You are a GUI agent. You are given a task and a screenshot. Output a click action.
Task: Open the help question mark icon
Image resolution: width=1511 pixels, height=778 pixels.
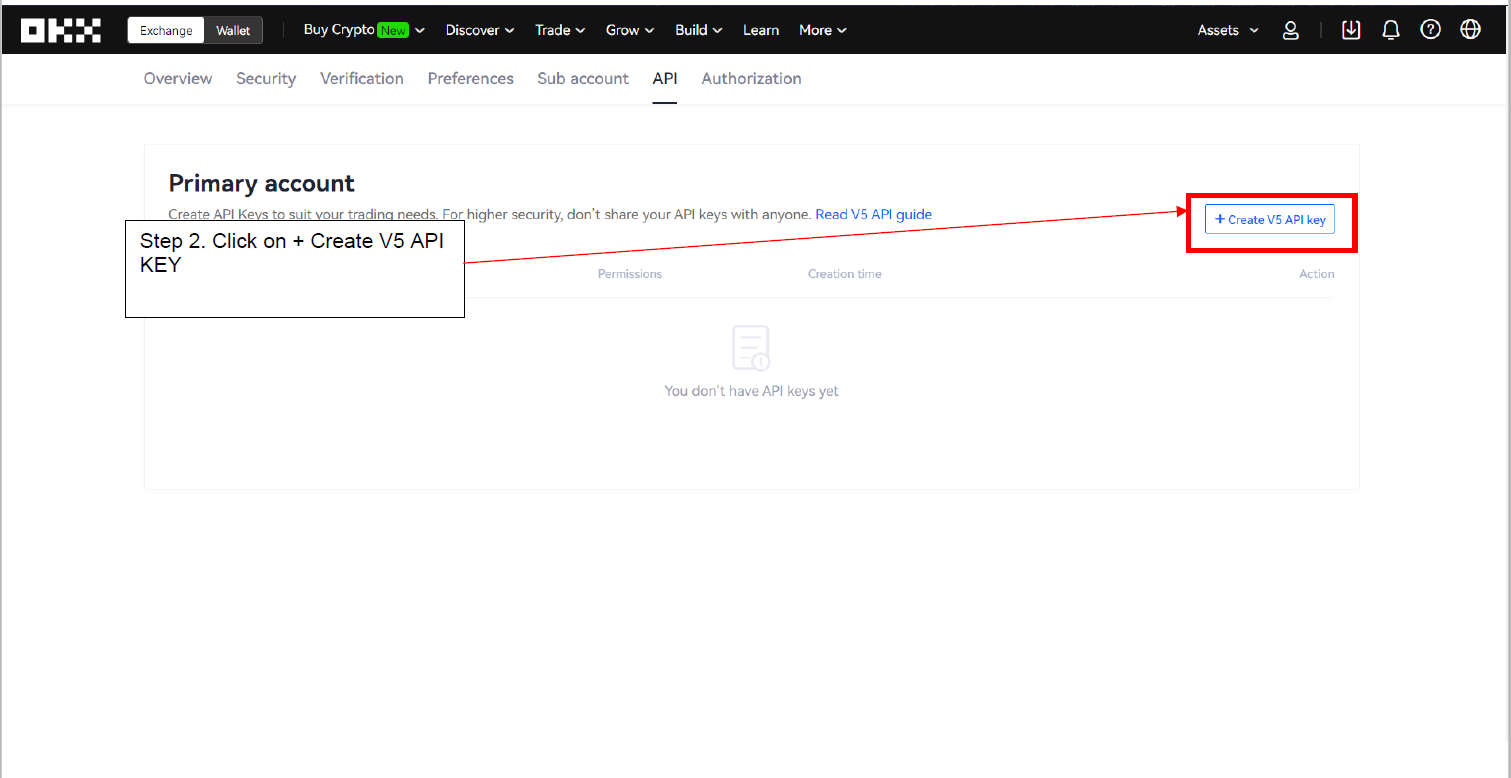[1431, 30]
